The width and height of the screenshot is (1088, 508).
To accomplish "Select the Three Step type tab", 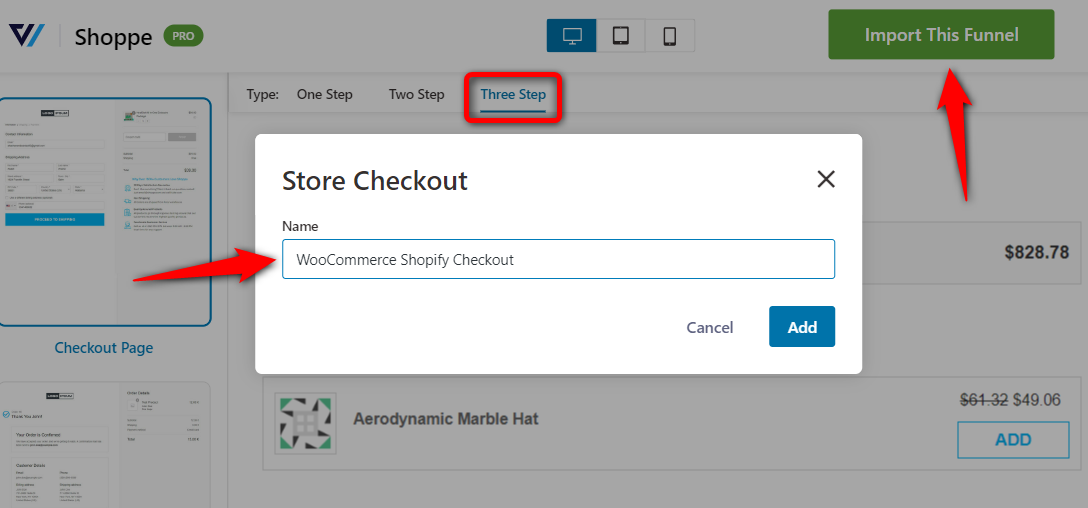I will coord(513,96).
